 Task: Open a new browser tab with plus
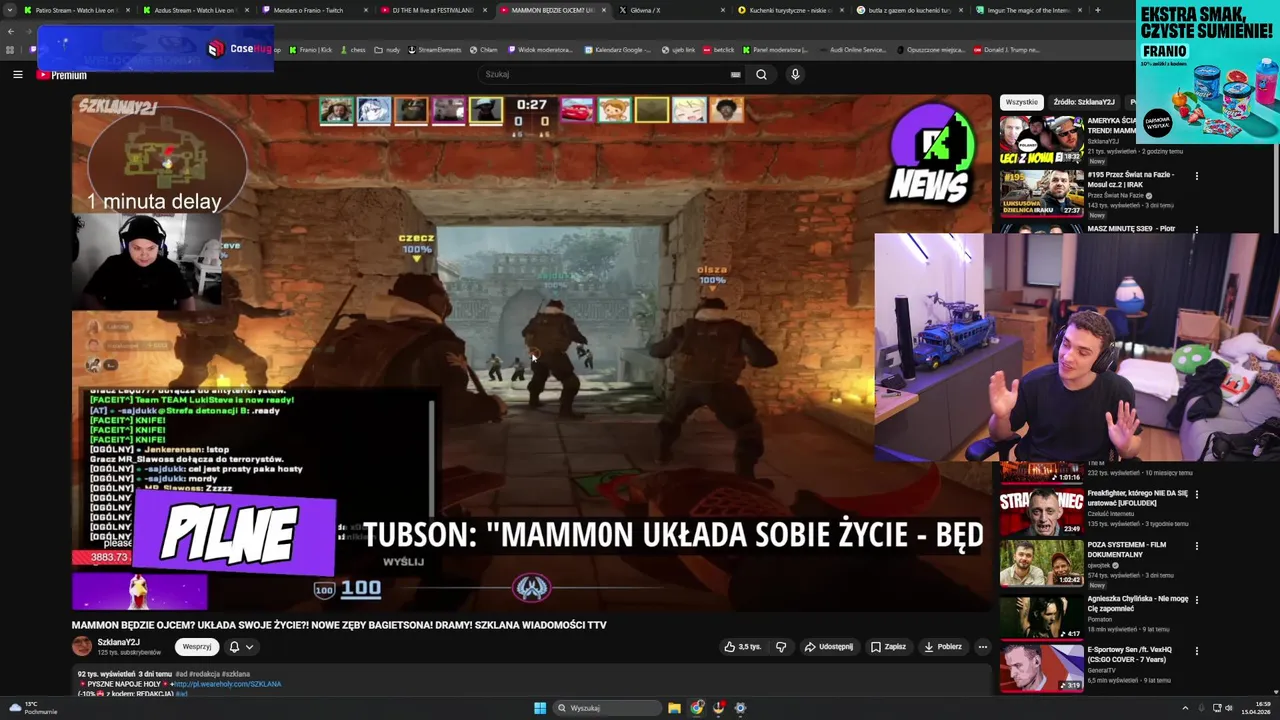tap(1097, 10)
